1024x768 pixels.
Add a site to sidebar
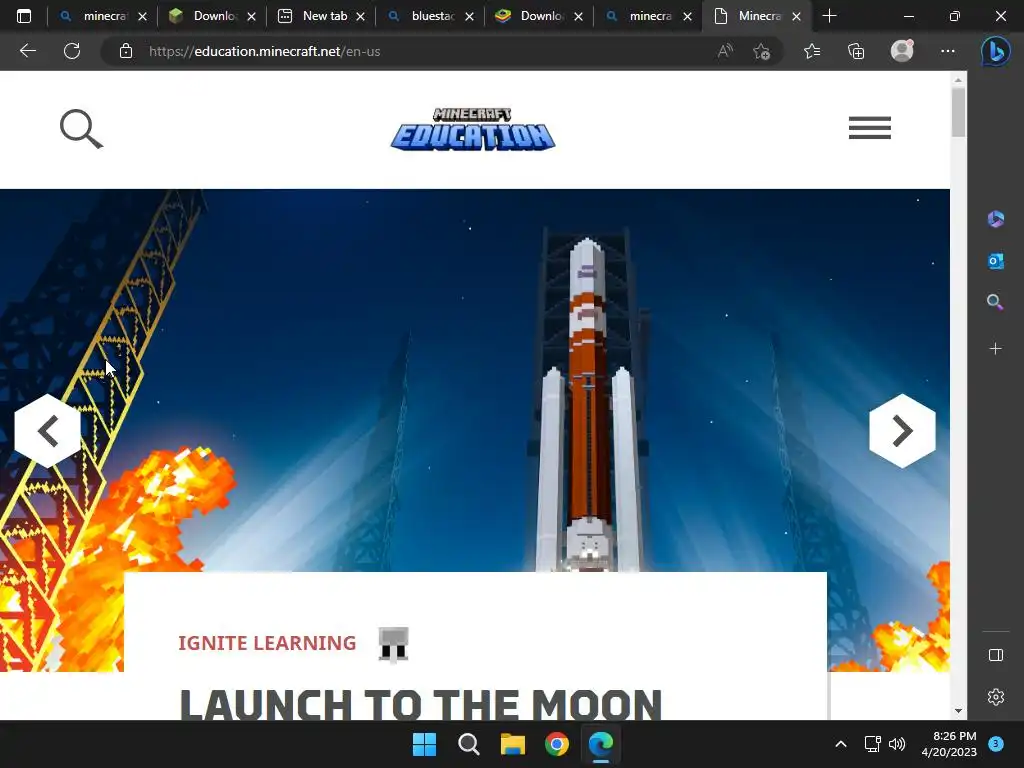coord(995,349)
